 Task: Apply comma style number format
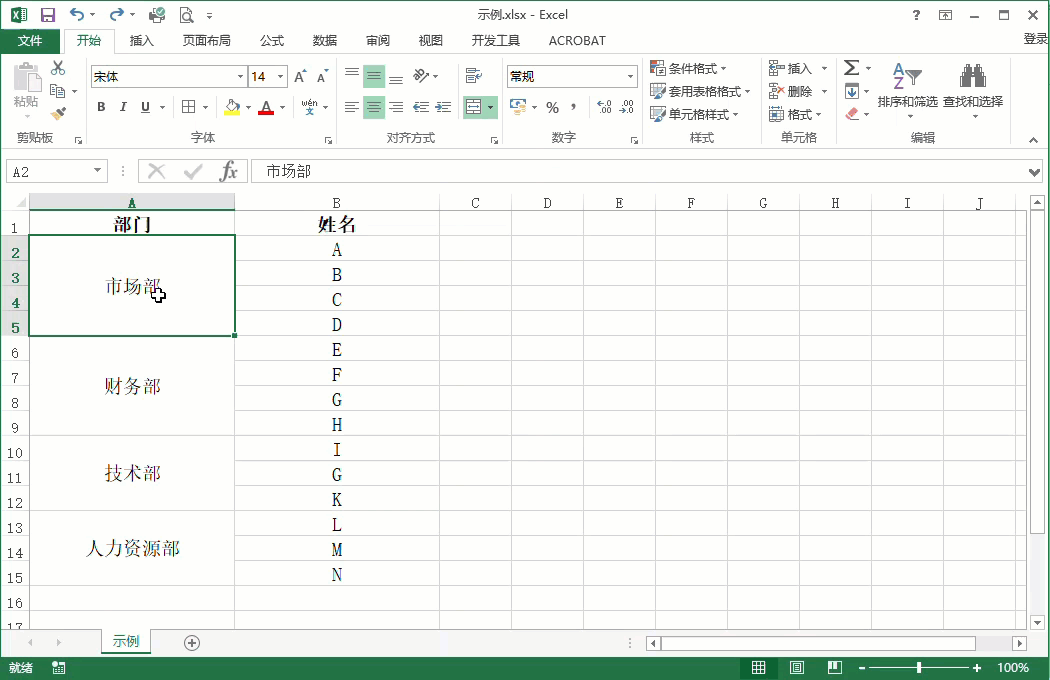(x=574, y=107)
